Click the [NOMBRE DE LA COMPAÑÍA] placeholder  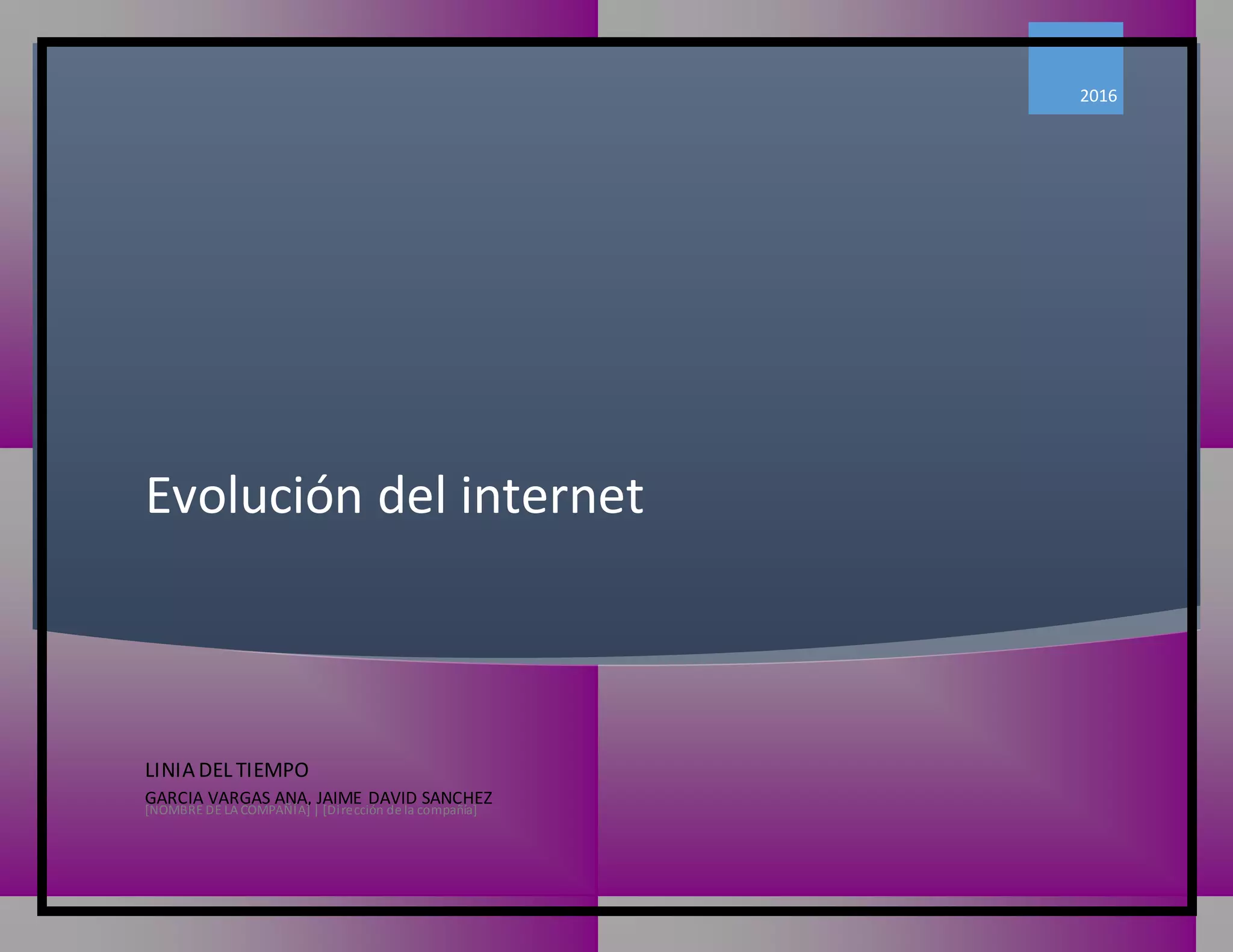pos(228,812)
